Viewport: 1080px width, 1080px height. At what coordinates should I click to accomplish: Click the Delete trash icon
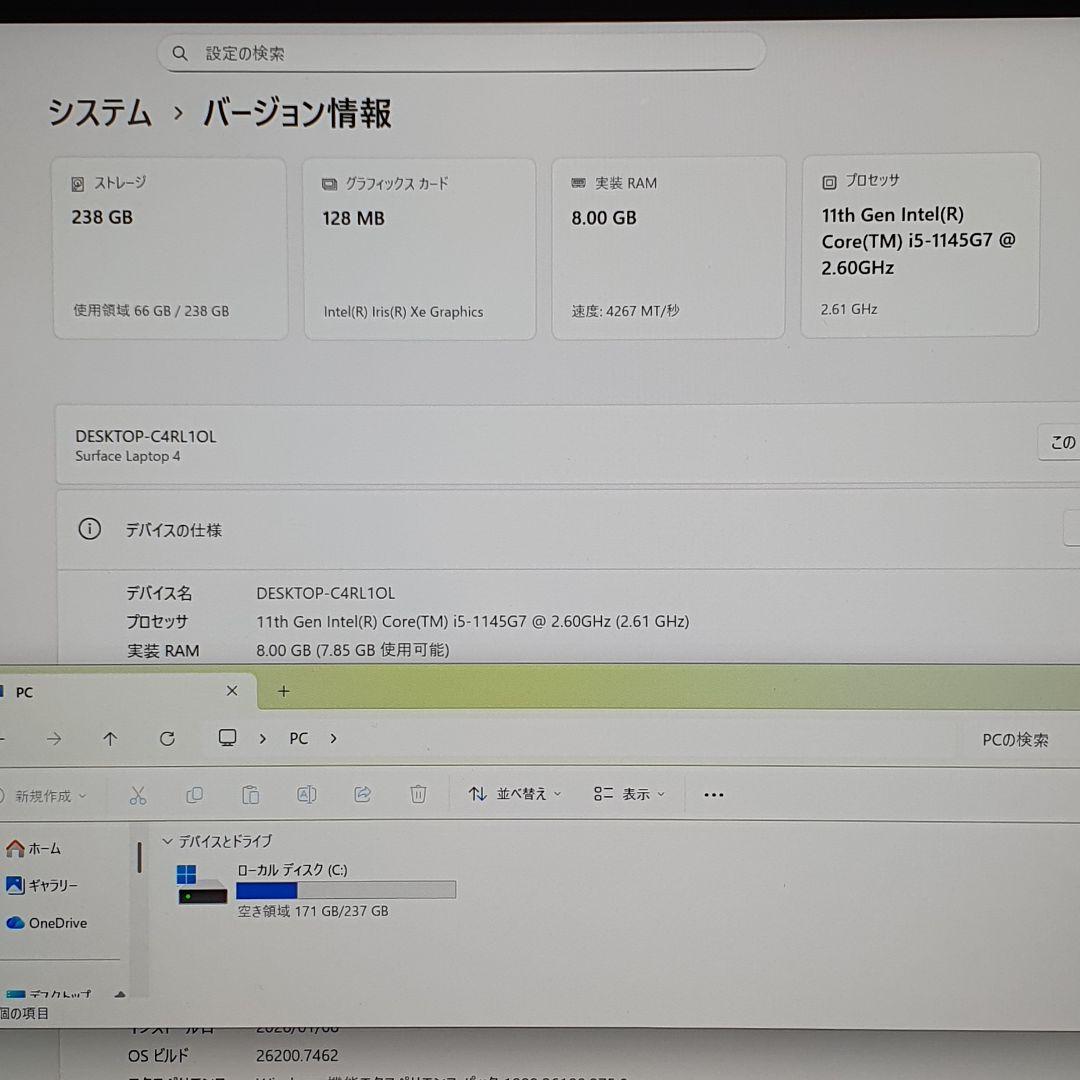pos(418,794)
